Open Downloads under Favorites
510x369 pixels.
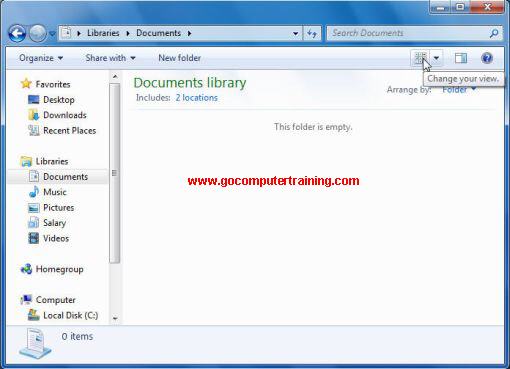65,115
